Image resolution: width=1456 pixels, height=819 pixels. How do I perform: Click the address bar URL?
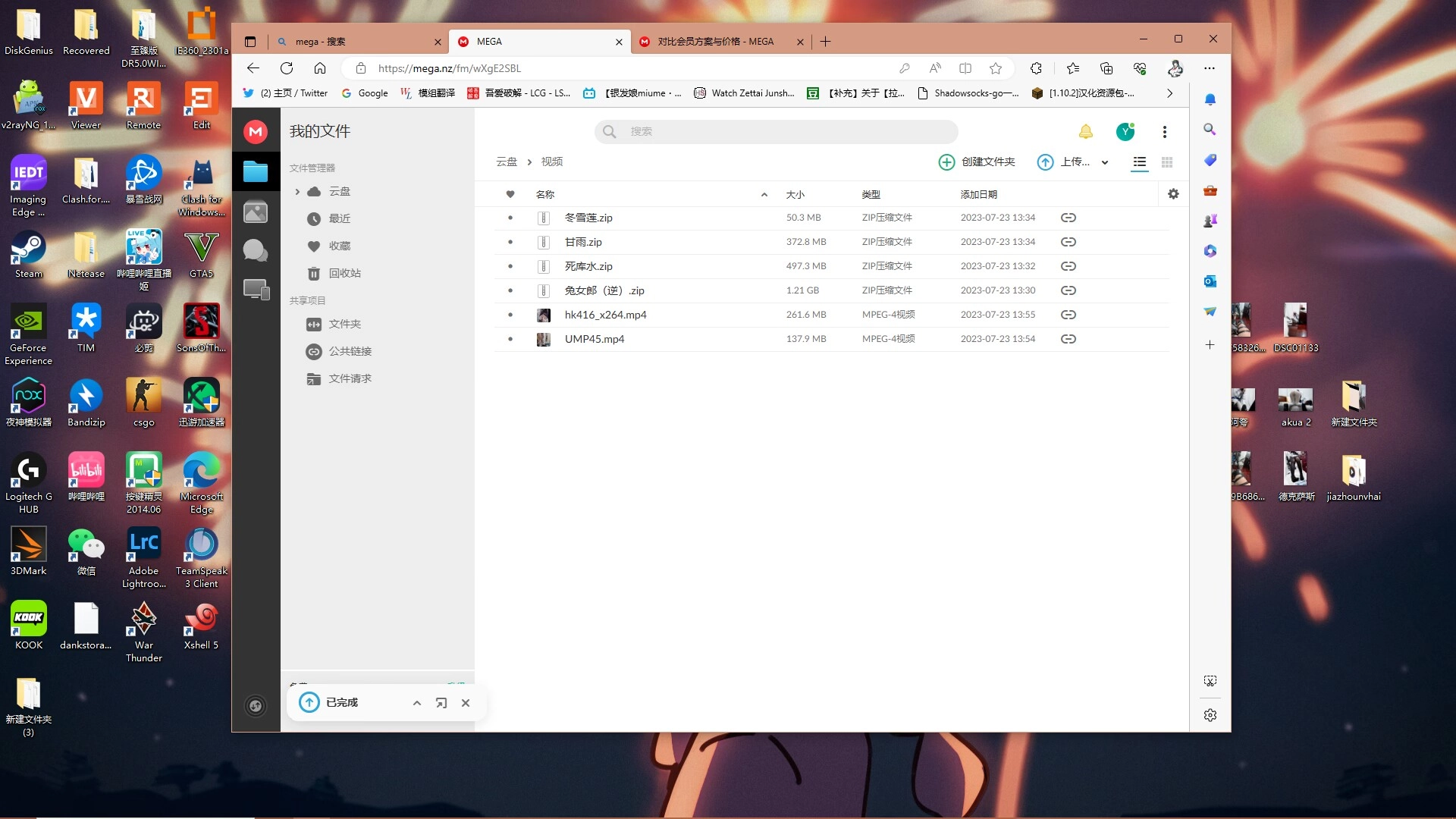449,68
